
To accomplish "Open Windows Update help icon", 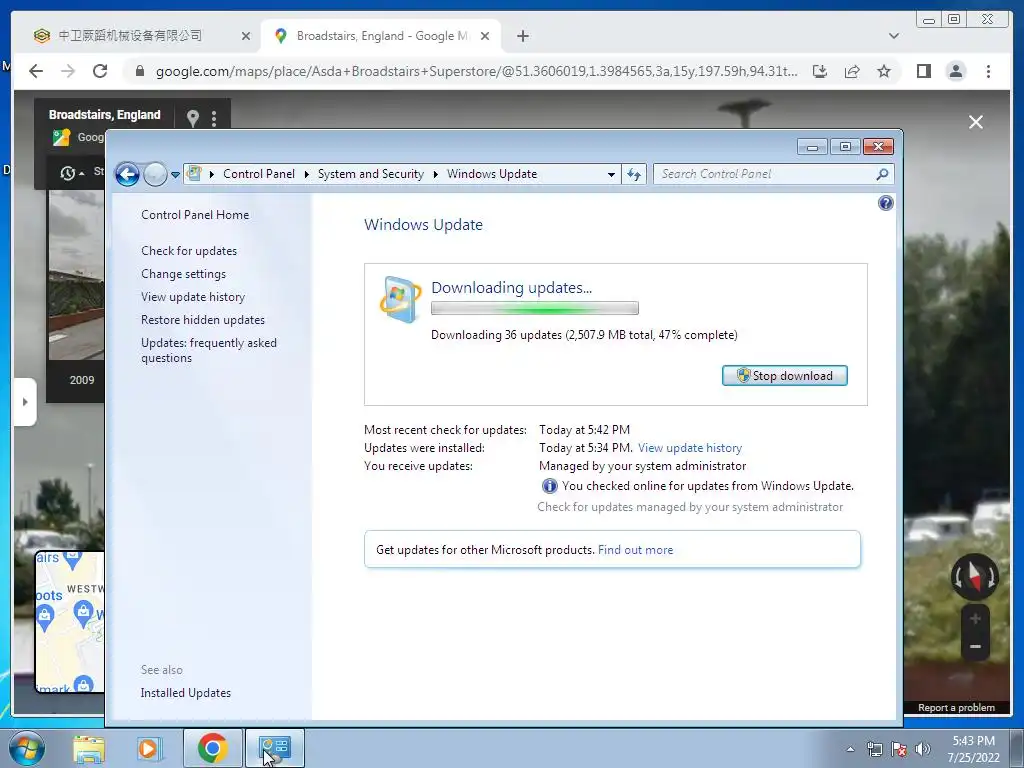I will coord(886,203).
